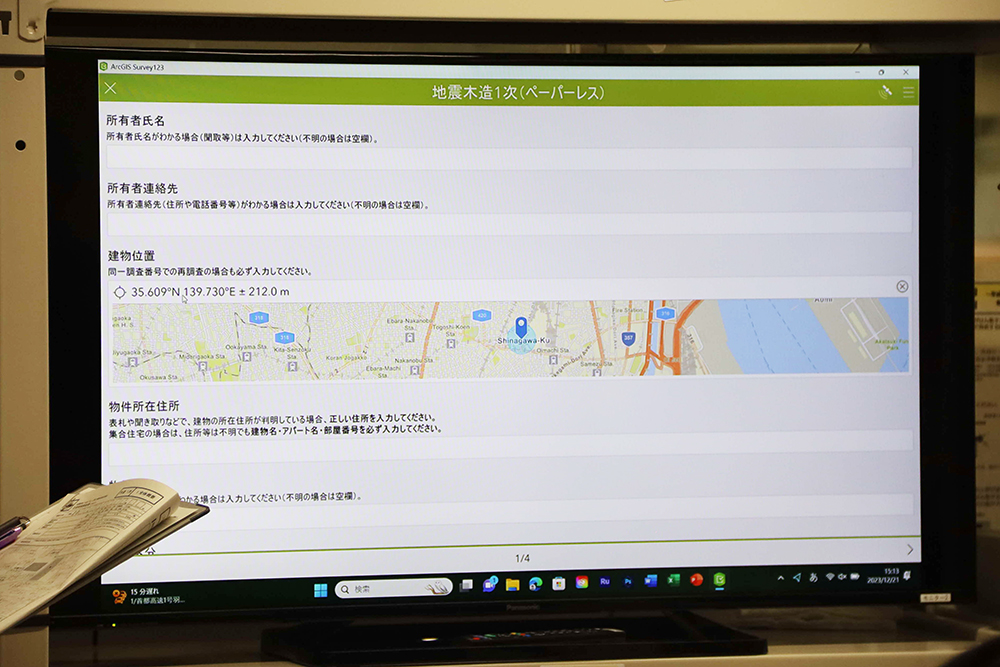Open the notification bell icon
Screen dimensions: 1000x667
coord(908,575)
